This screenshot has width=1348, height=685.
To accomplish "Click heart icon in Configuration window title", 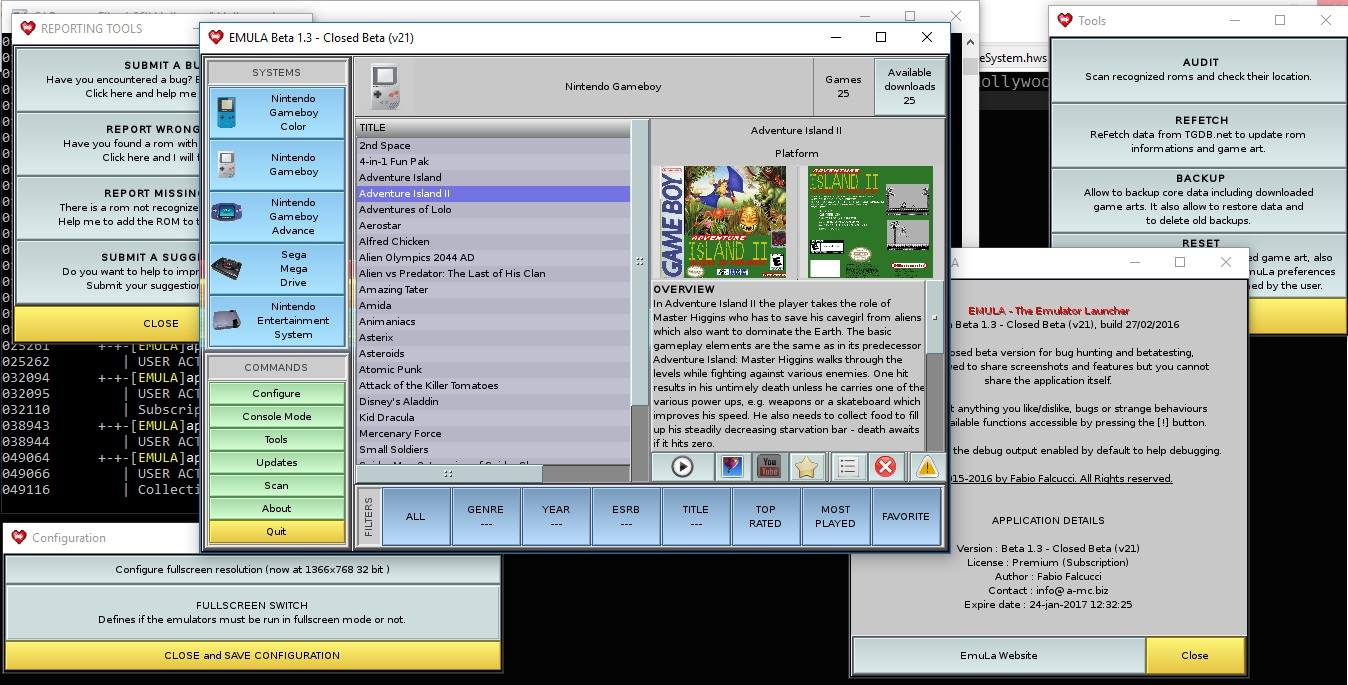I will [x=19, y=537].
